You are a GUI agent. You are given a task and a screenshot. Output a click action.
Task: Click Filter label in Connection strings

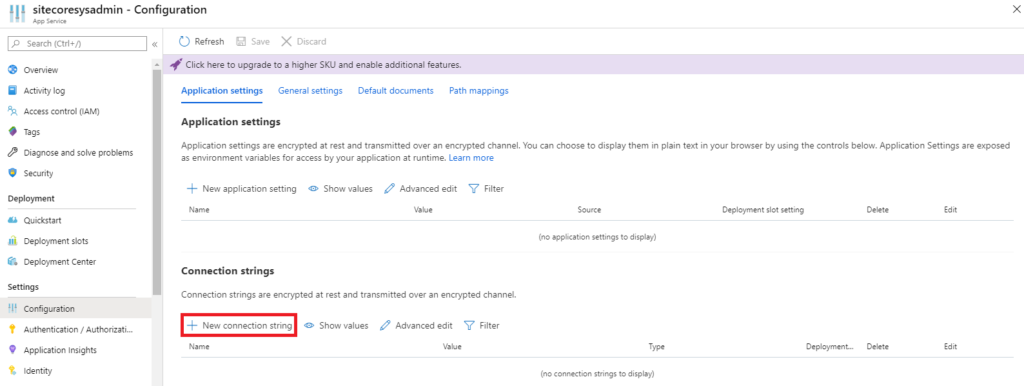(x=489, y=325)
